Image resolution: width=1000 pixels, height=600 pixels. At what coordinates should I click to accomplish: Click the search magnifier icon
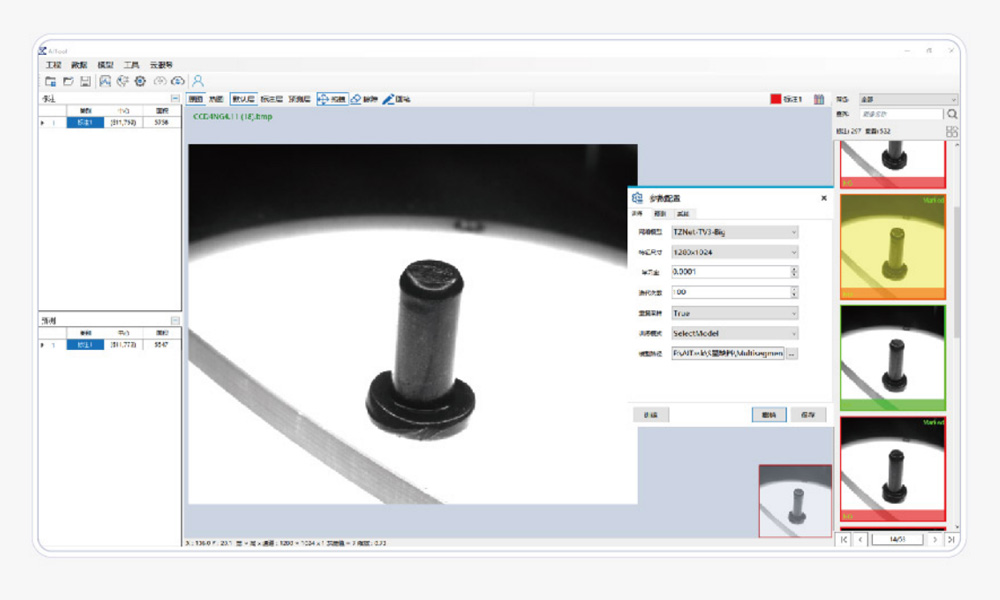(952, 115)
